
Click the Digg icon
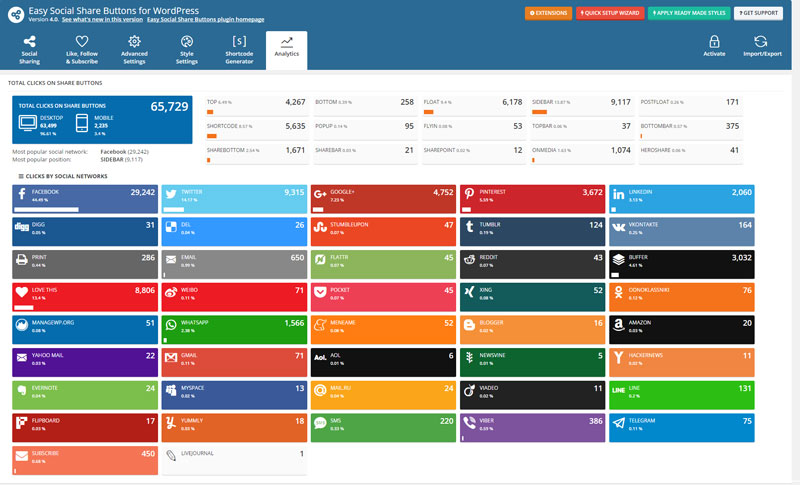21,226
